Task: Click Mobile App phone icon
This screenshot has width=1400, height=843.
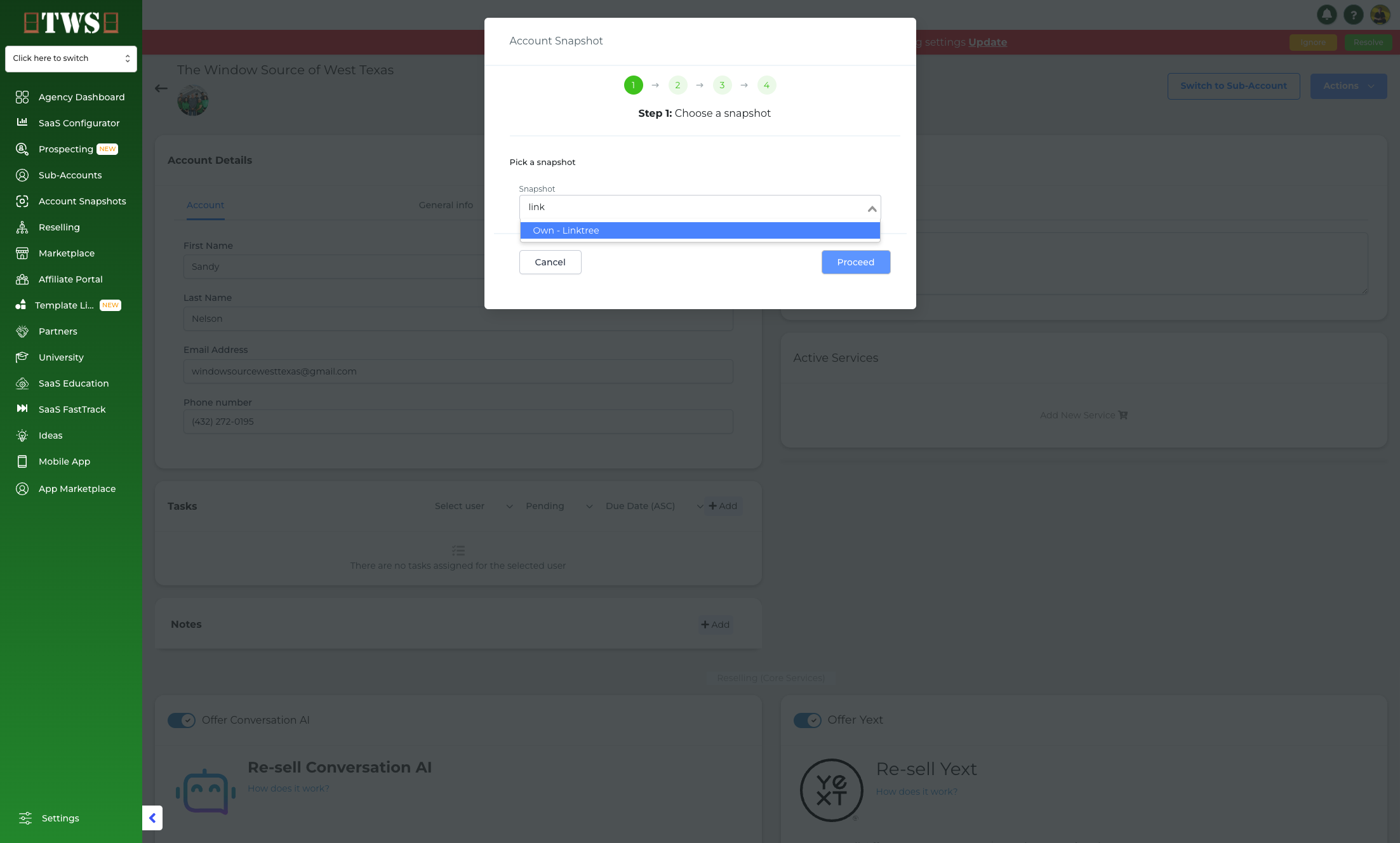Action: click(x=22, y=461)
